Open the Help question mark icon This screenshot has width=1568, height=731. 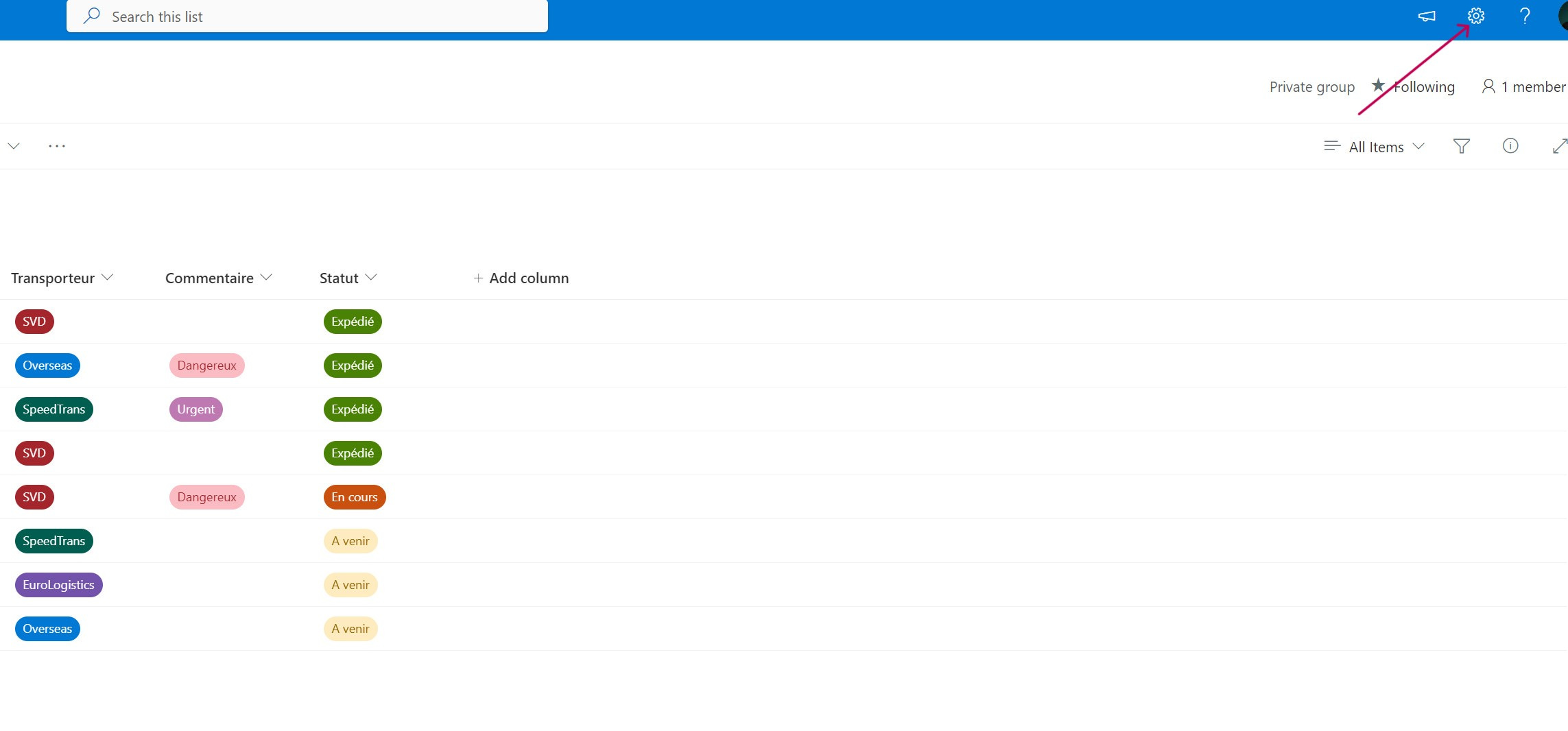[x=1524, y=16]
